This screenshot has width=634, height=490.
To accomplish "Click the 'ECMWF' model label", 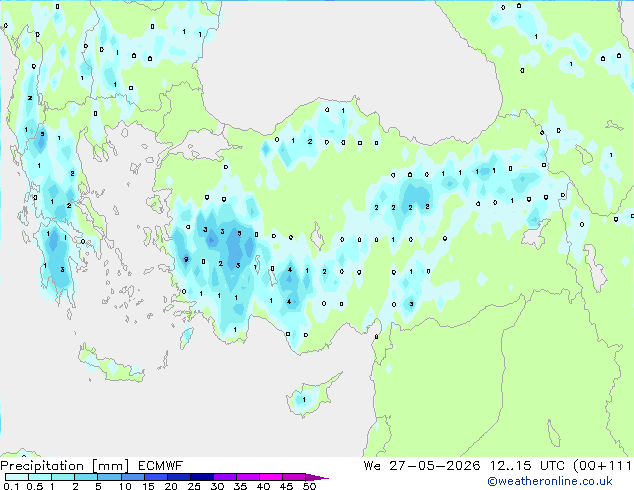I will click(x=161, y=466).
